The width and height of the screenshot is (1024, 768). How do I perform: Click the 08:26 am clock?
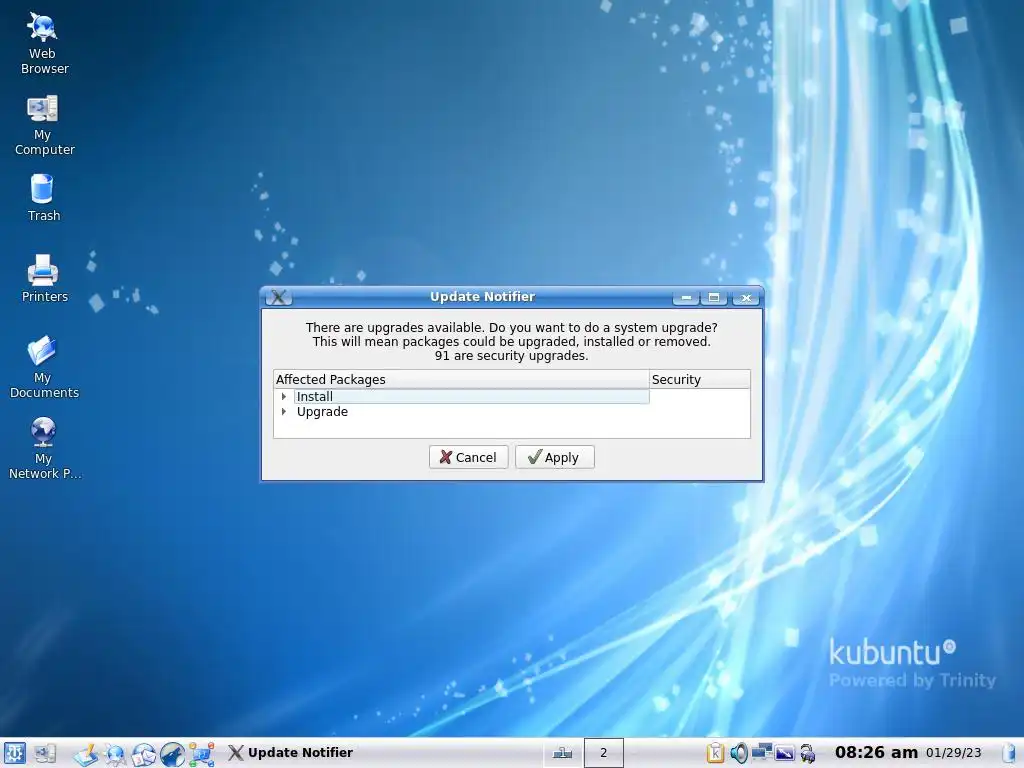point(876,752)
